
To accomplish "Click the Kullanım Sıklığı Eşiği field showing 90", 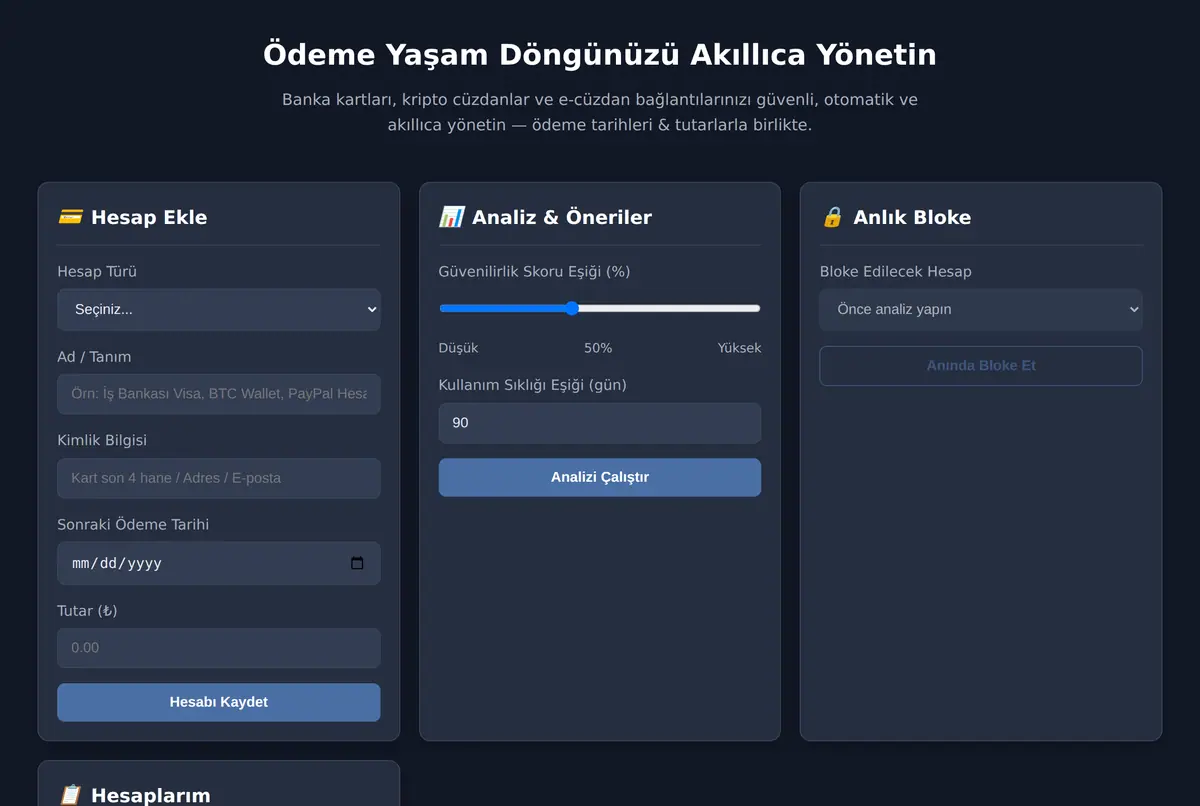I will pos(599,423).
